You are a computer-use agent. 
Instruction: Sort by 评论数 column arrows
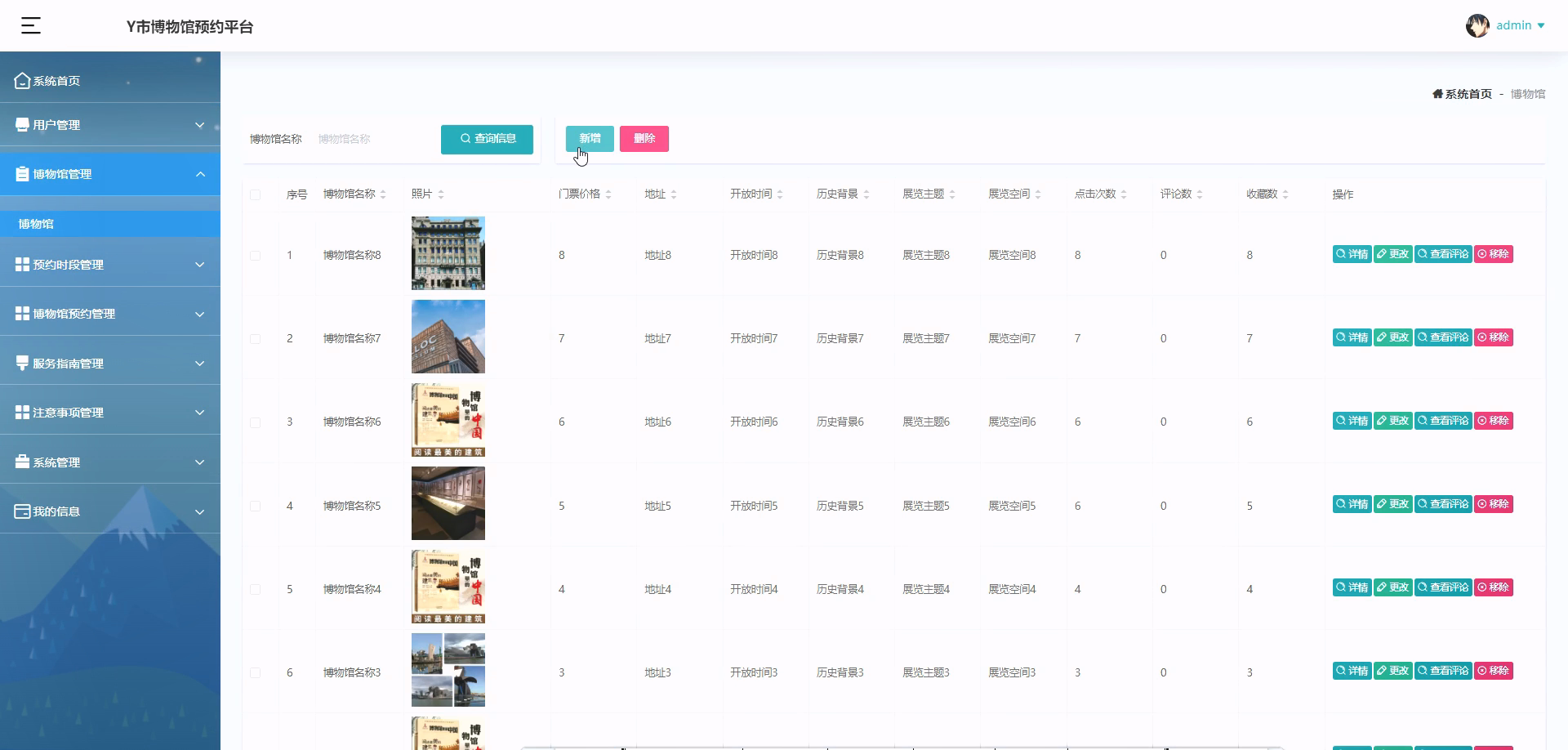(x=1200, y=194)
